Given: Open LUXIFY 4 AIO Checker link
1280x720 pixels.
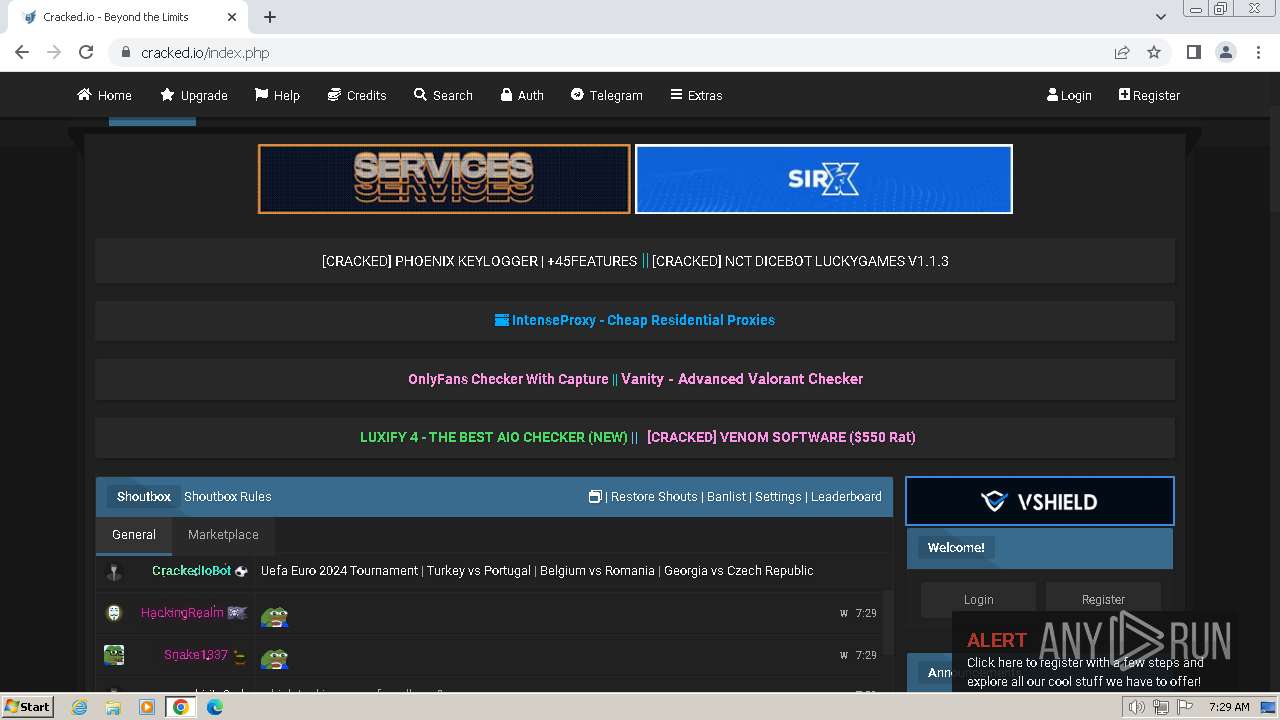Looking at the screenshot, I should click(x=494, y=437).
